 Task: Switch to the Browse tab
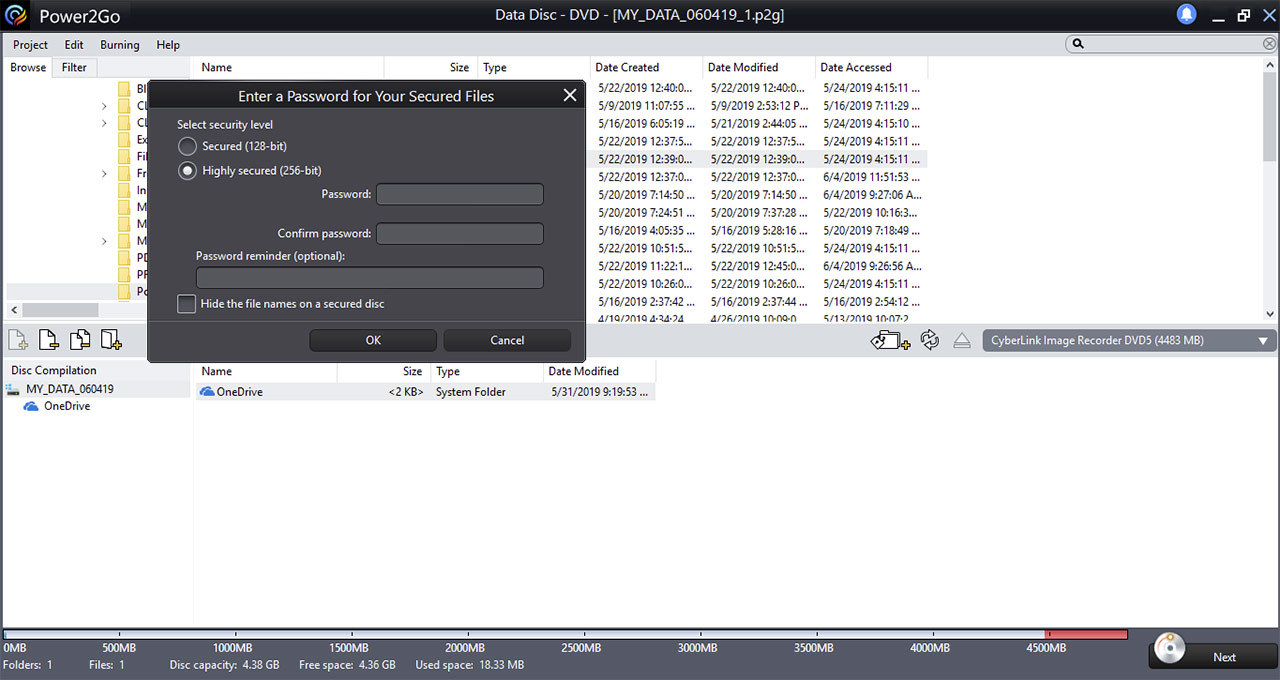tap(28, 67)
